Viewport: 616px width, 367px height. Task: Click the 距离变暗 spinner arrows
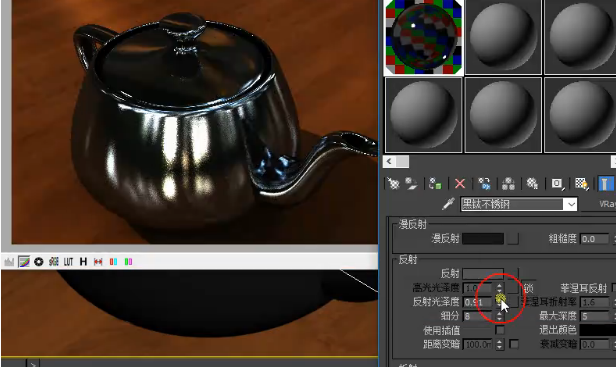499,345
